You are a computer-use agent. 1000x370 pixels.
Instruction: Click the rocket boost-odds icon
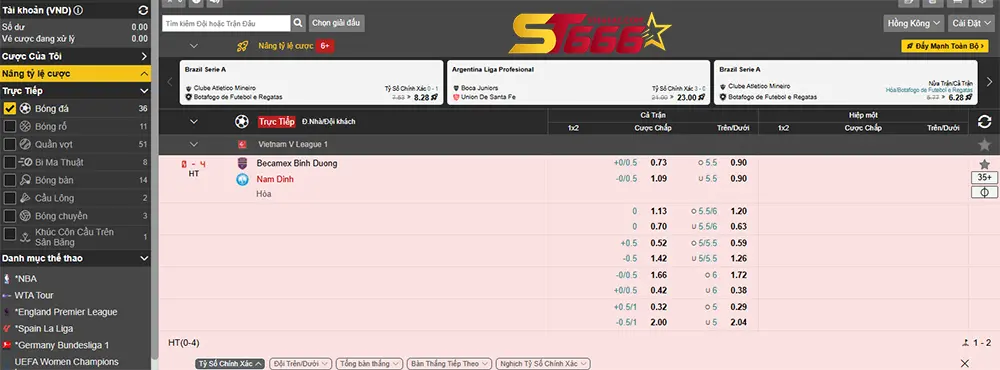click(242, 46)
